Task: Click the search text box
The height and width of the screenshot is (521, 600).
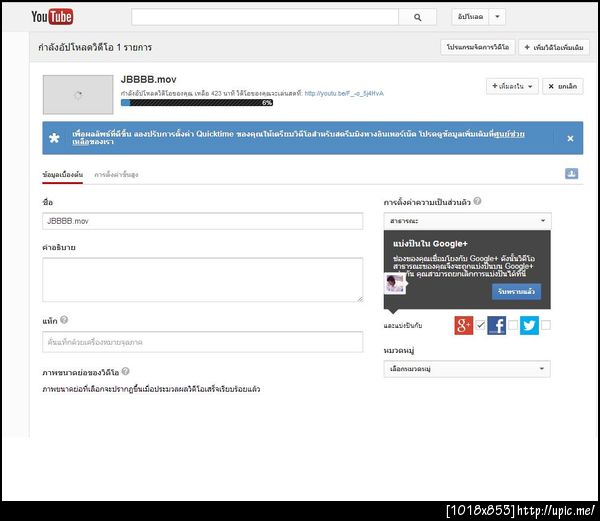Action: [265, 17]
